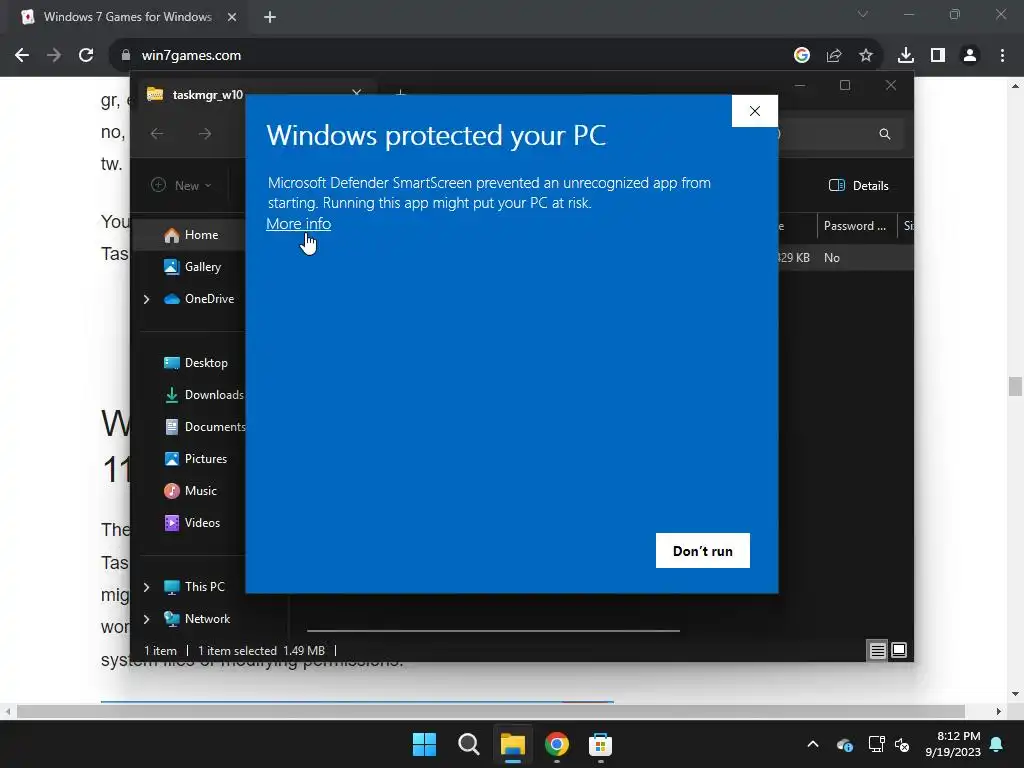Image resolution: width=1024 pixels, height=768 pixels.
Task: Click OneDrive cloud tray icon
Action: click(x=844, y=744)
